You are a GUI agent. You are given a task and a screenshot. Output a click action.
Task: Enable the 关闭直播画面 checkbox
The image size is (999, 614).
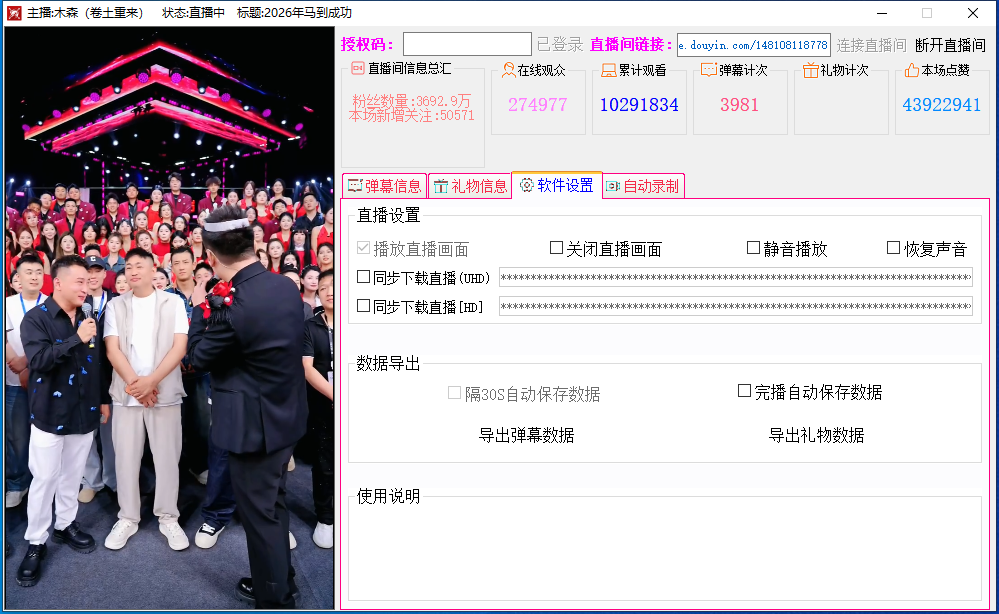point(556,248)
